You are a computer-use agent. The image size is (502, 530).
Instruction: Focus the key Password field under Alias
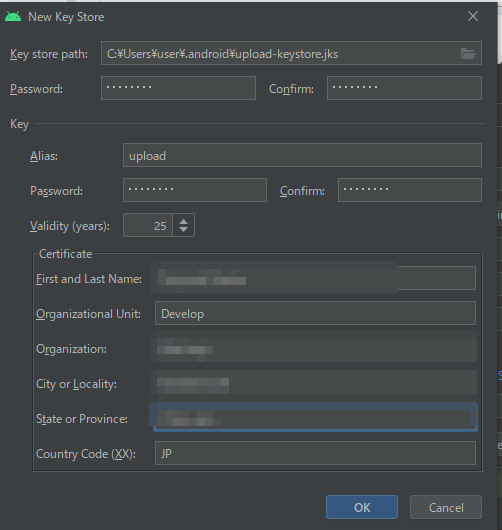click(195, 190)
